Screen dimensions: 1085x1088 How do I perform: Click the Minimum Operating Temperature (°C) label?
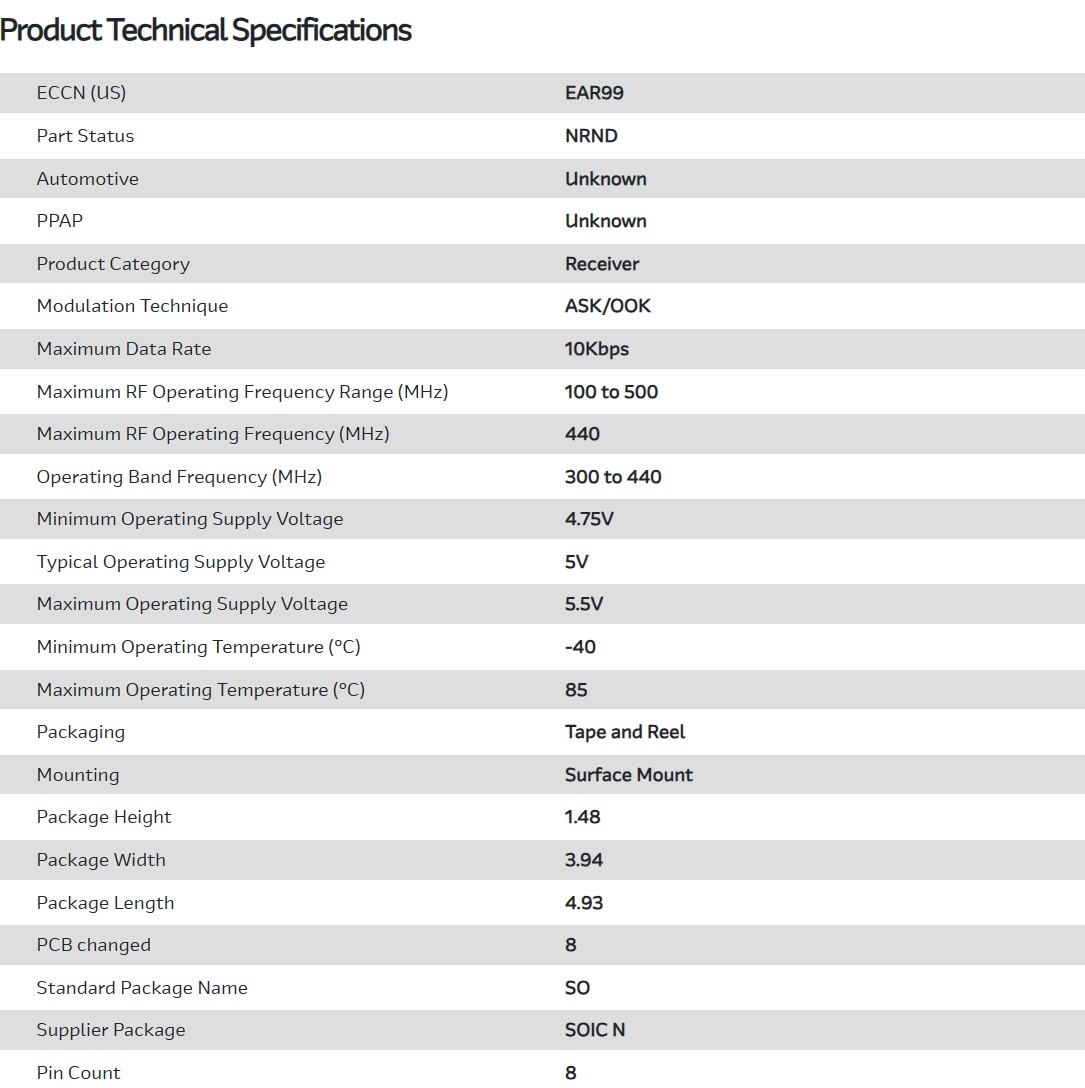(x=198, y=647)
